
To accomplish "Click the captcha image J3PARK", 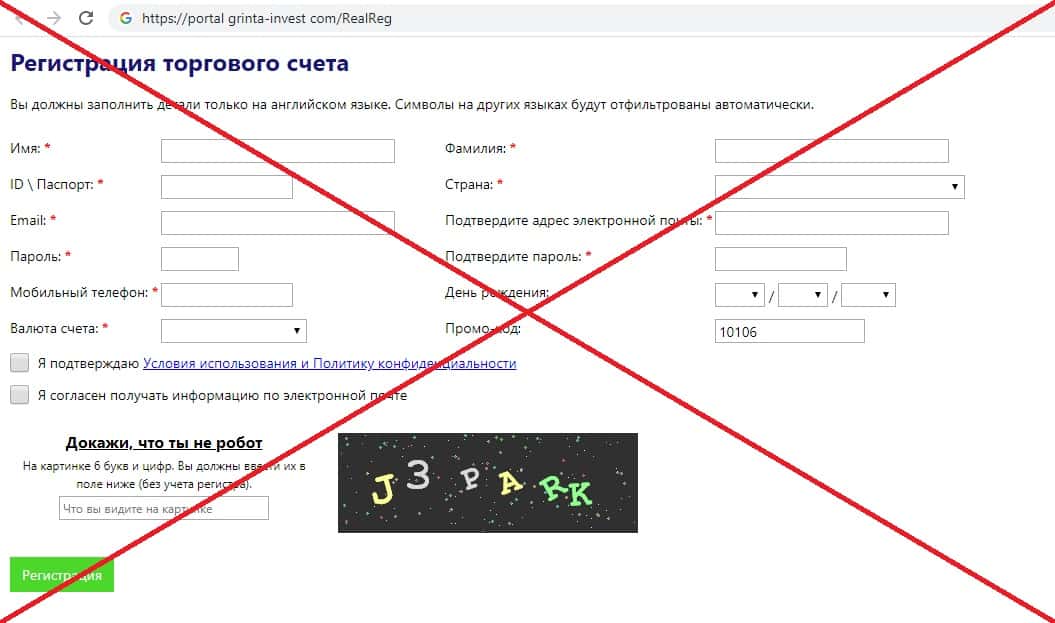I will point(488,483).
